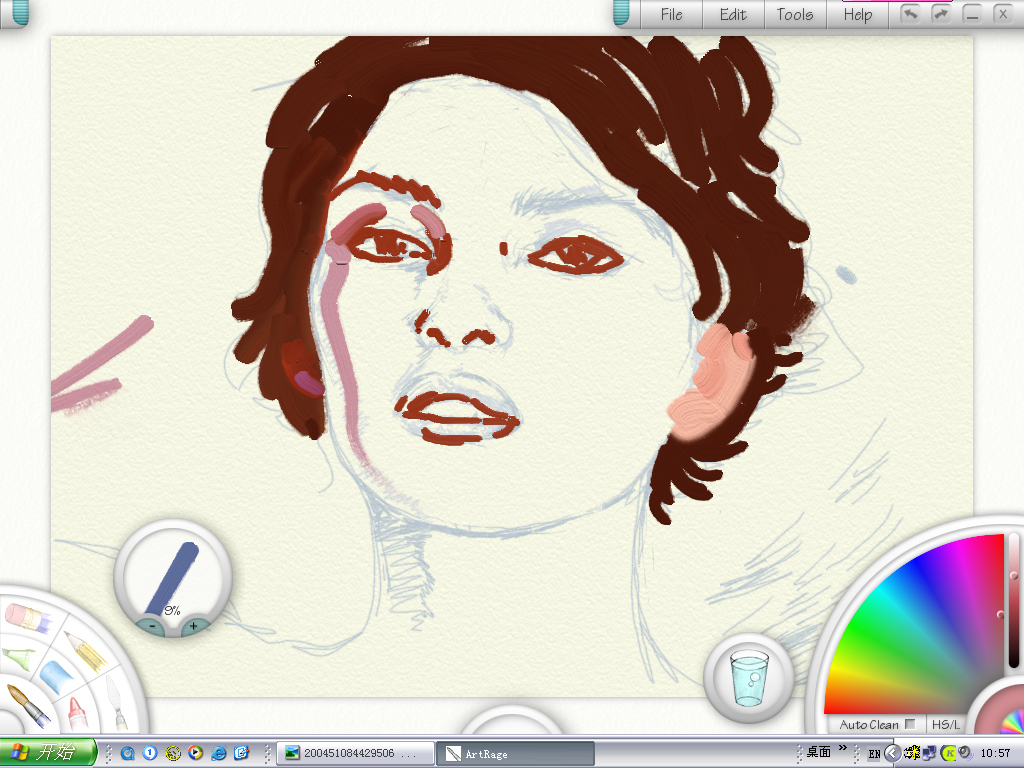Select the Eraser tool in the tool picker
The height and width of the screenshot is (768, 1024).
tap(27, 618)
